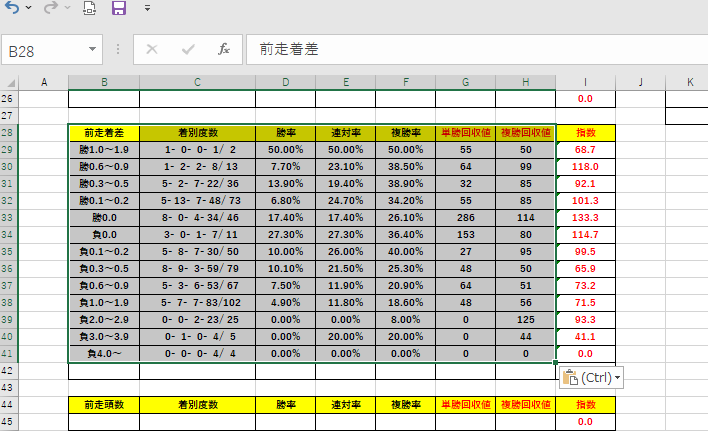Open the Undo history dropdown arrow

[x=28, y=8]
